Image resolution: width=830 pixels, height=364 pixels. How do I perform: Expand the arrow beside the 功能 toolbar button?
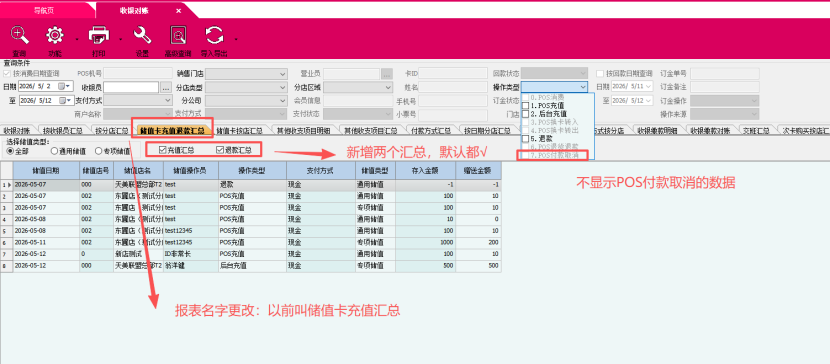point(77,39)
